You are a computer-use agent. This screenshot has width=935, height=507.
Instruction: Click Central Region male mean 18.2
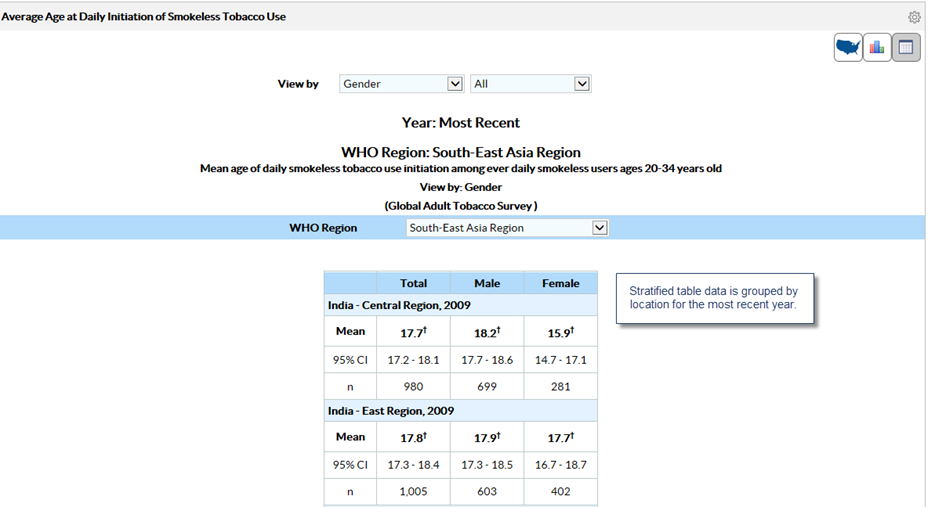487,333
